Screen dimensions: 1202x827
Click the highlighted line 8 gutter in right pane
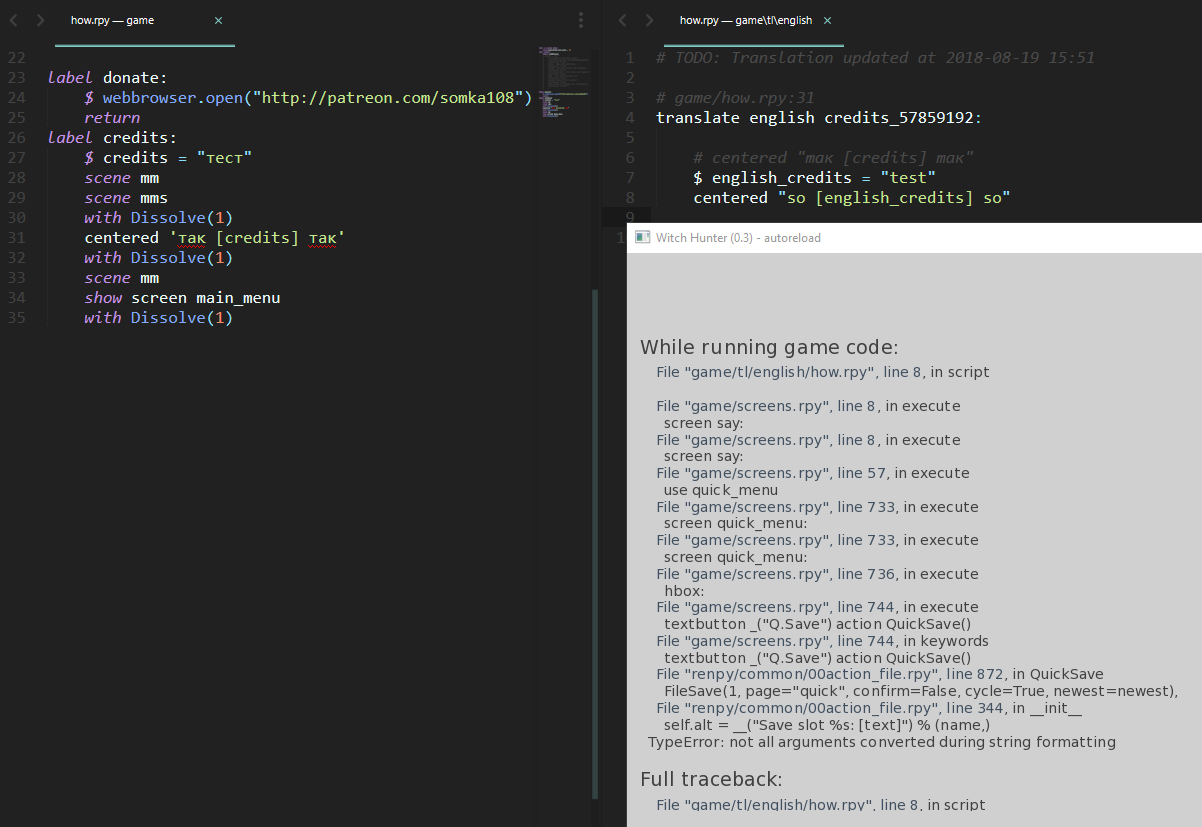[630, 197]
